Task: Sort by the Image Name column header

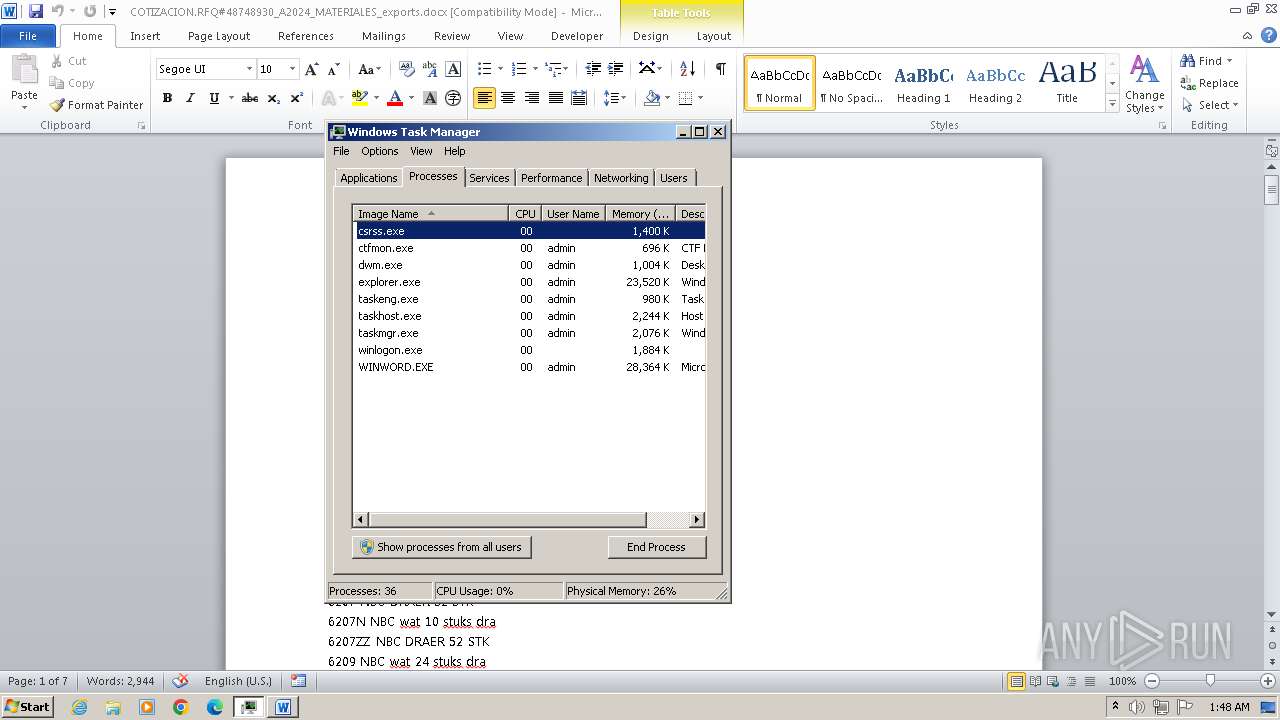Action: 430,214
